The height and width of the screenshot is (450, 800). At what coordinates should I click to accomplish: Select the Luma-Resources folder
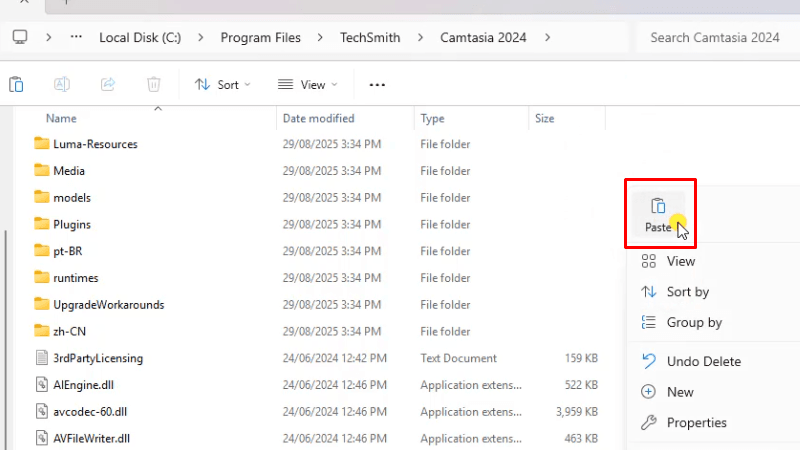point(95,144)
